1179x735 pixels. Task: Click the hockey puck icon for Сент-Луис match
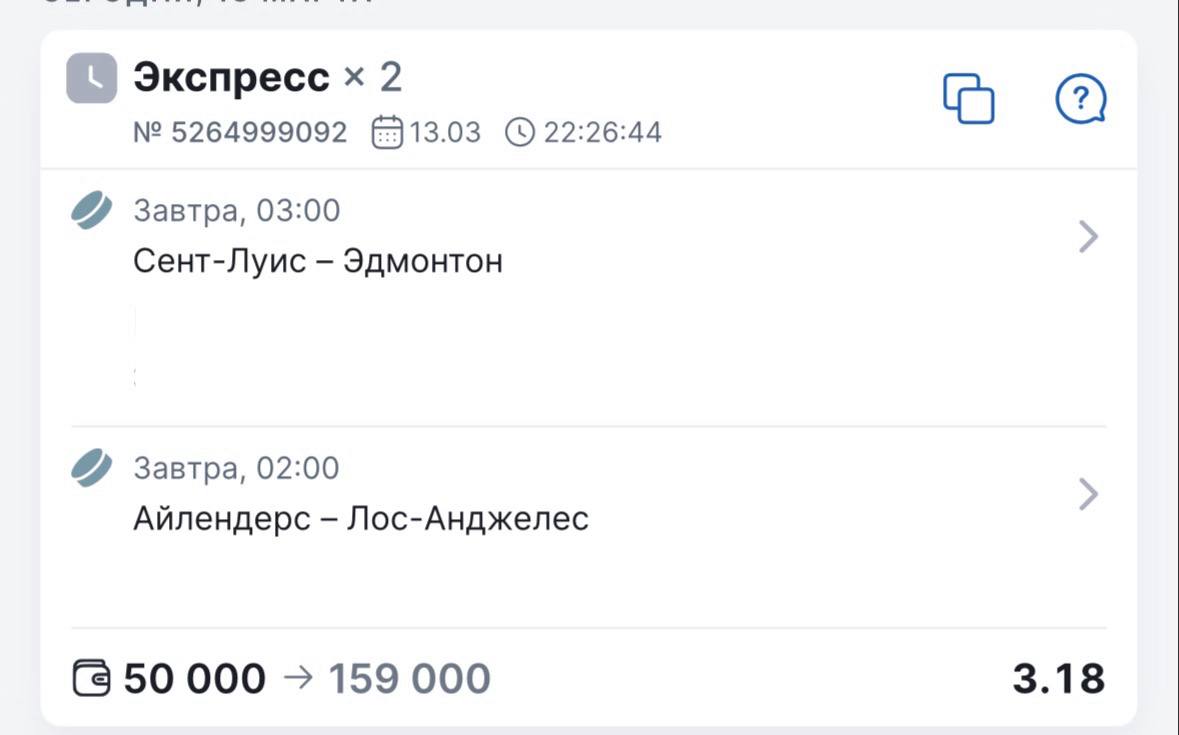coord(92,211)
